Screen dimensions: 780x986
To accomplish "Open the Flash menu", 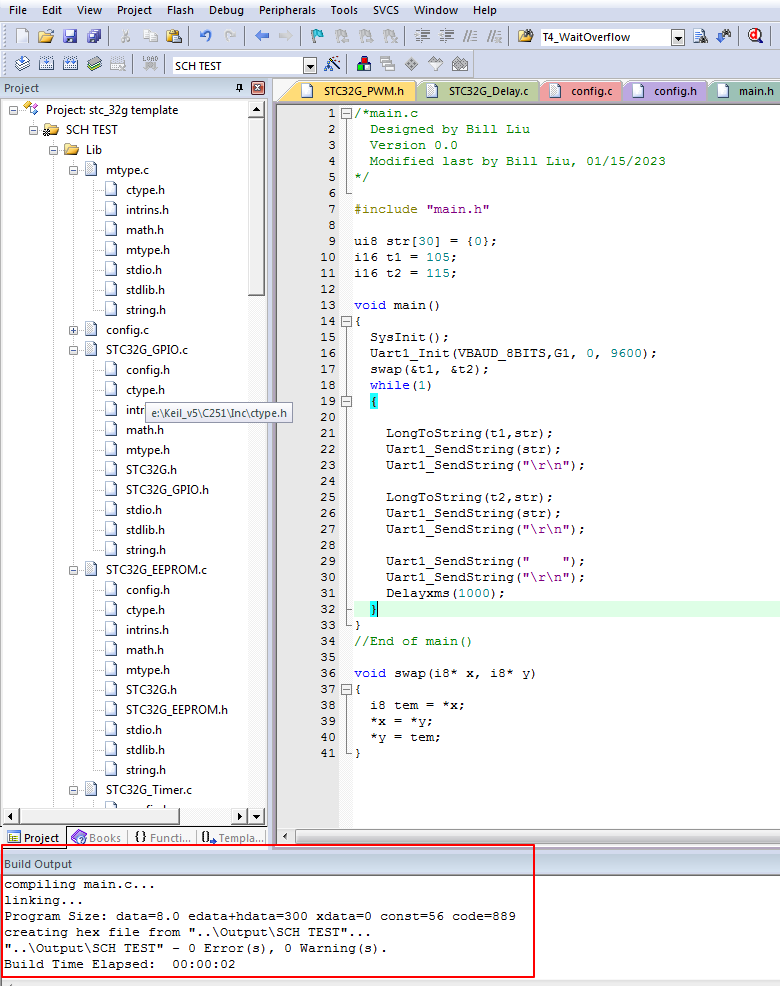I will click(x=180, y=10).
